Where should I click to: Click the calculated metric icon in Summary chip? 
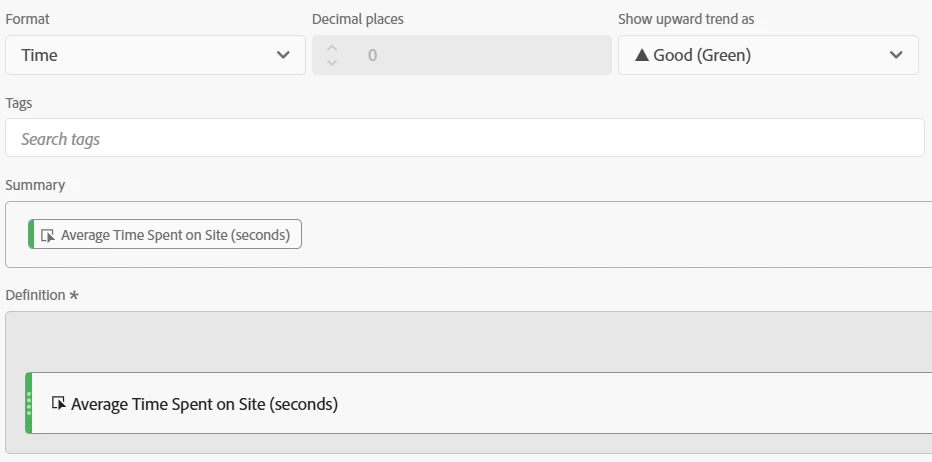coord(47,235)
